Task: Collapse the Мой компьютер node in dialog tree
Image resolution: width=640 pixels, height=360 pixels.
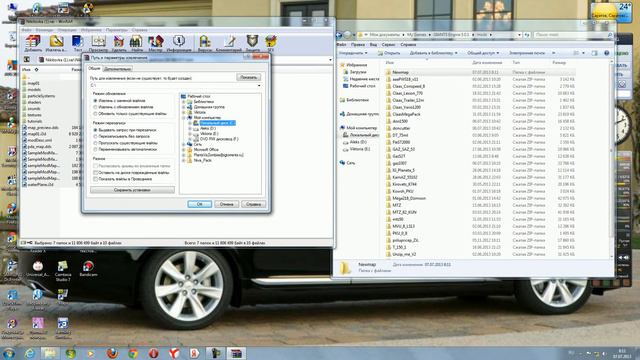Action: pos(183,118)
